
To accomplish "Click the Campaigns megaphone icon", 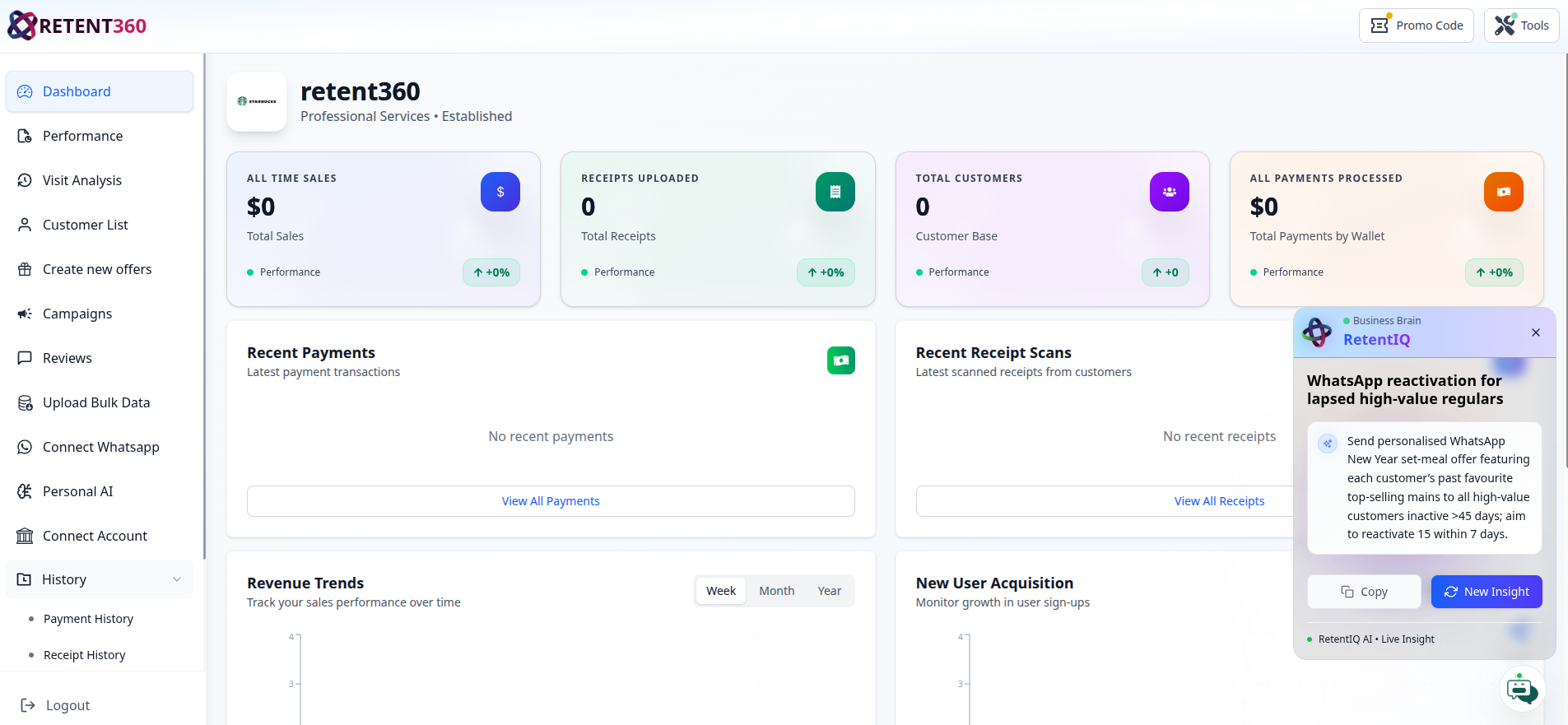I will tap(25, 314).
